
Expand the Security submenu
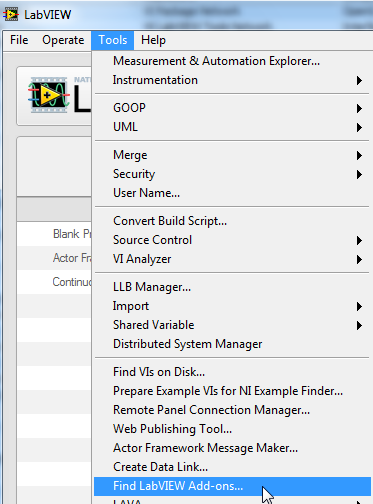(232, 174)
